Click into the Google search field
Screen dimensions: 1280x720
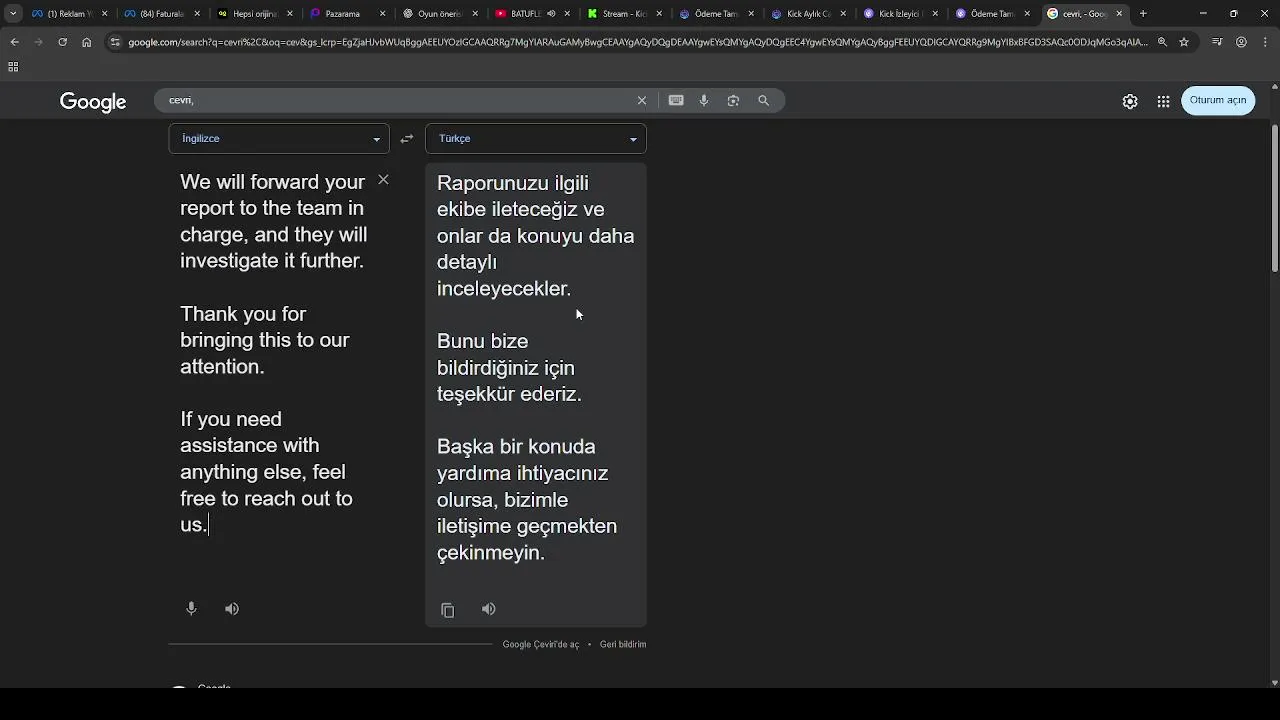pyautogui.click(x=400, y=100)
